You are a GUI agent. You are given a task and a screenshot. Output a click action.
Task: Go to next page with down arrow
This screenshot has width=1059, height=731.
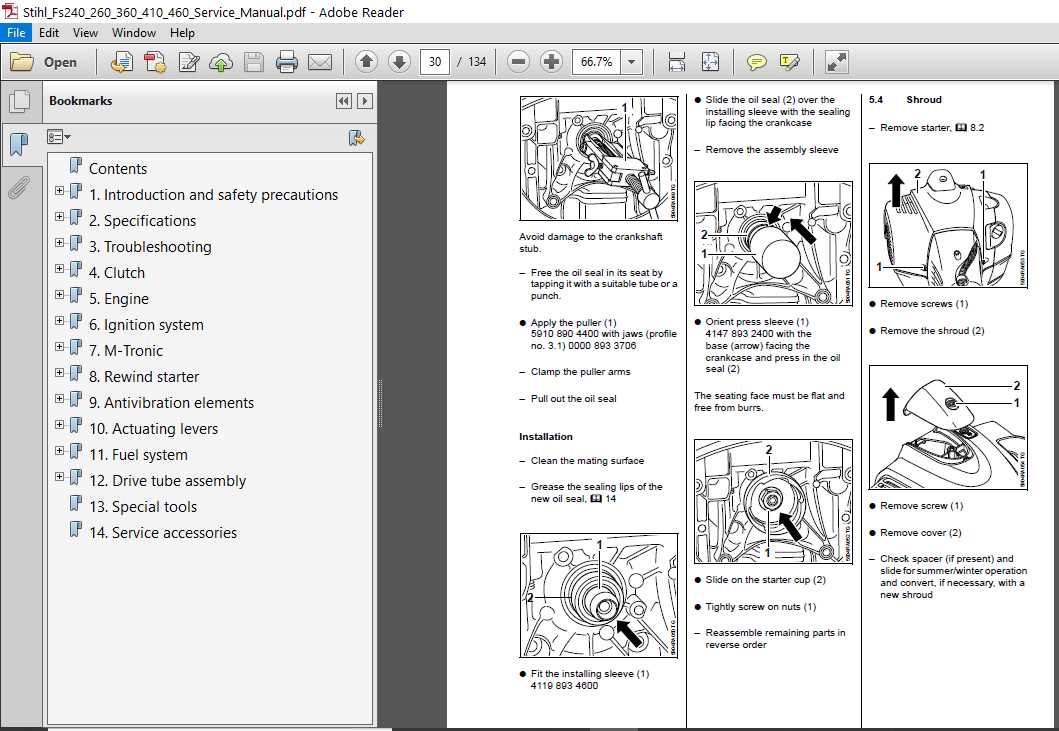coord(399,62)
